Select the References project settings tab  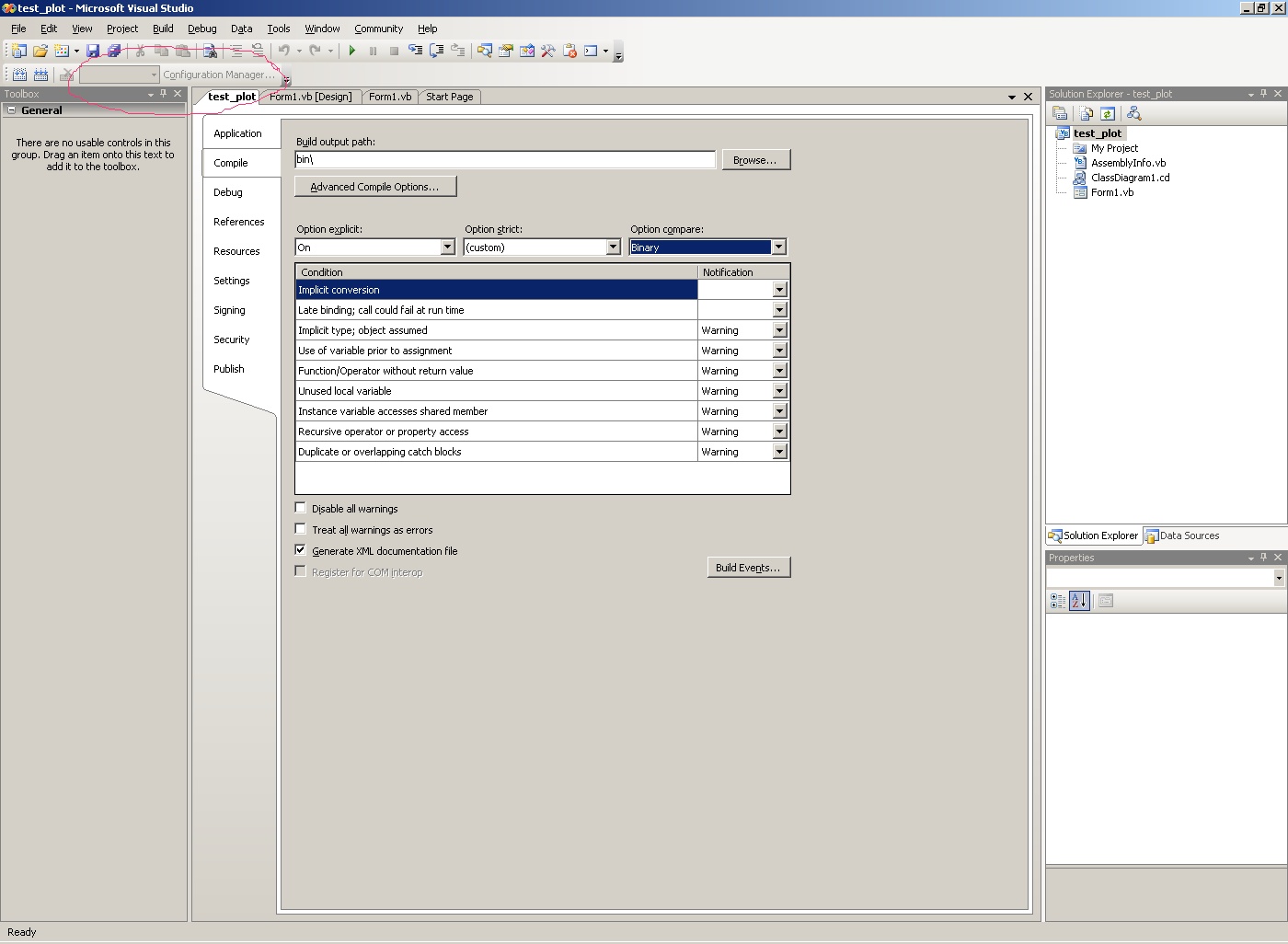pos(239,222)
